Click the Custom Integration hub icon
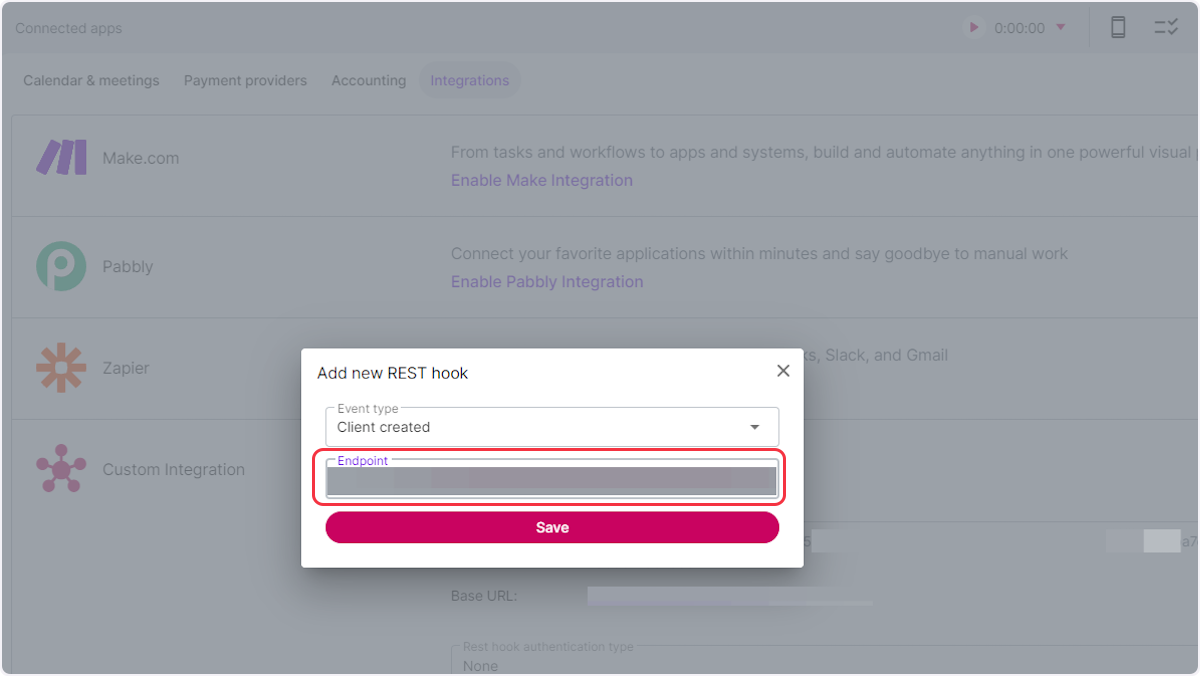Image resolution: width=1200 pixels, height=676 pixels. [62, 469]
